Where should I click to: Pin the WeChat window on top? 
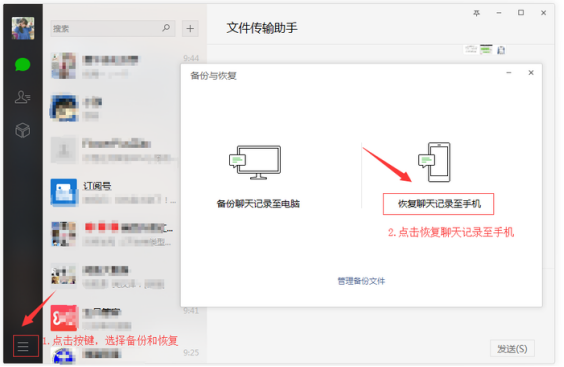pyautogui.click(x=477, y=13)
